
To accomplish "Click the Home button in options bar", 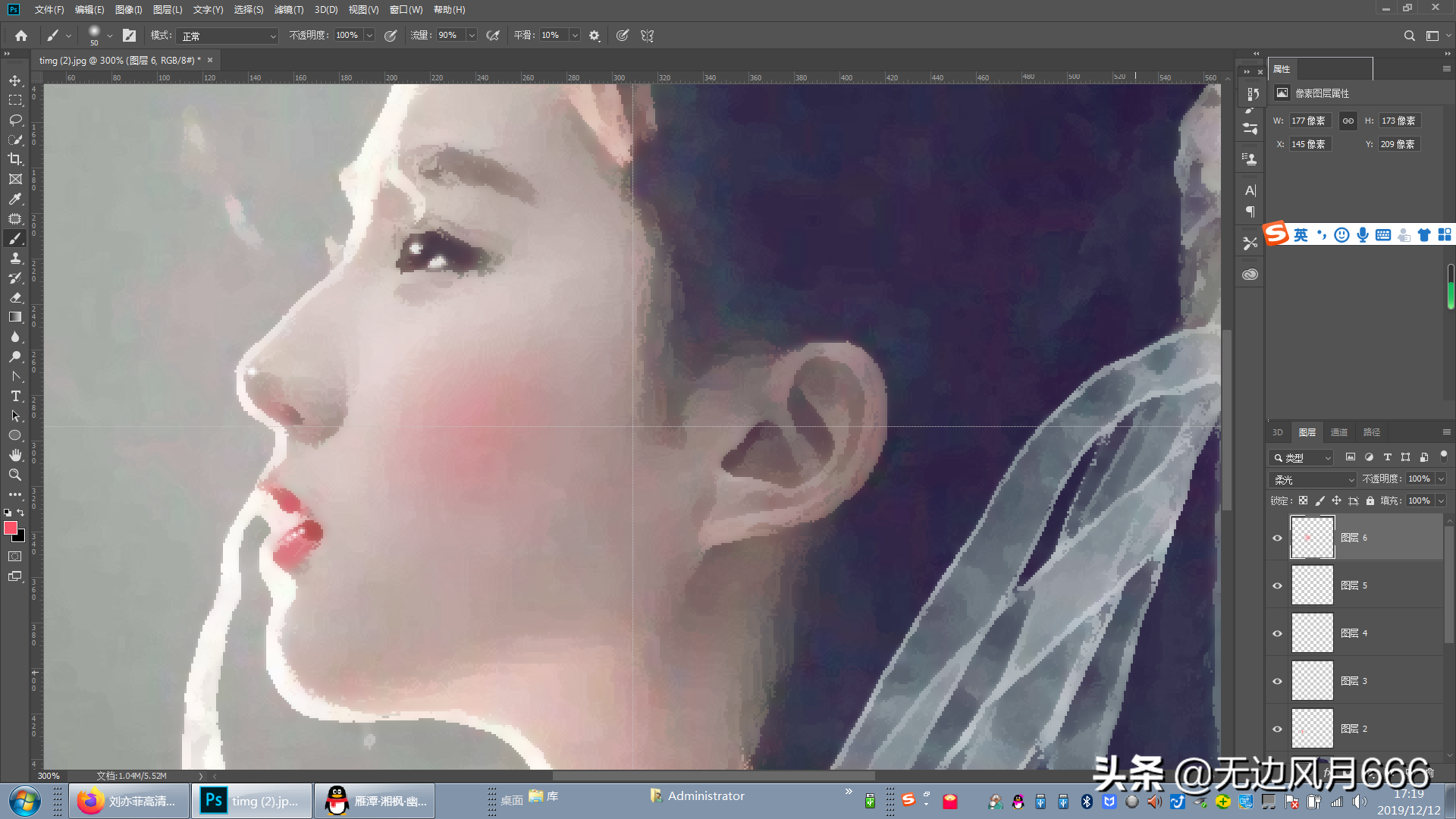I will coord(21,36).
